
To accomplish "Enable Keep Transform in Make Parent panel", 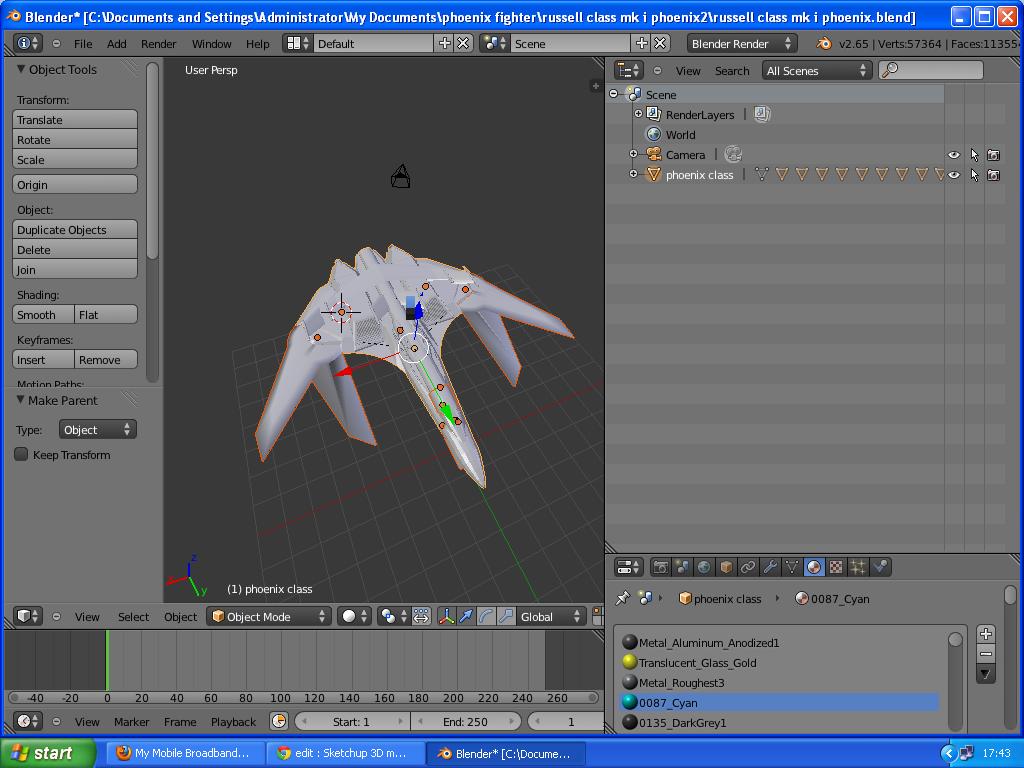I will click(x=20, y=454).
